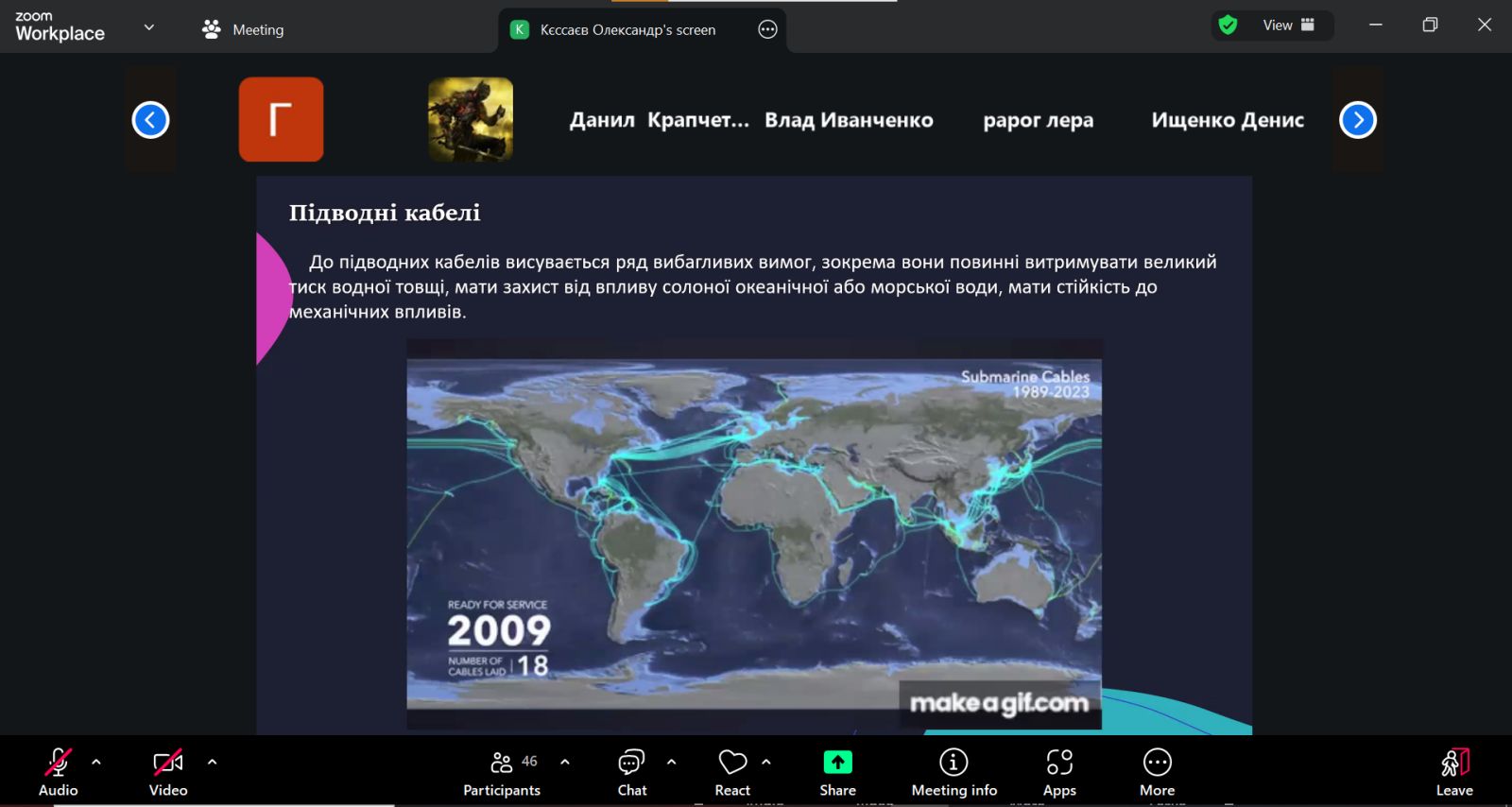The image size is (1512, 807).
Task: Minimize the Zoom window
Action: [x=1376, y=26]
